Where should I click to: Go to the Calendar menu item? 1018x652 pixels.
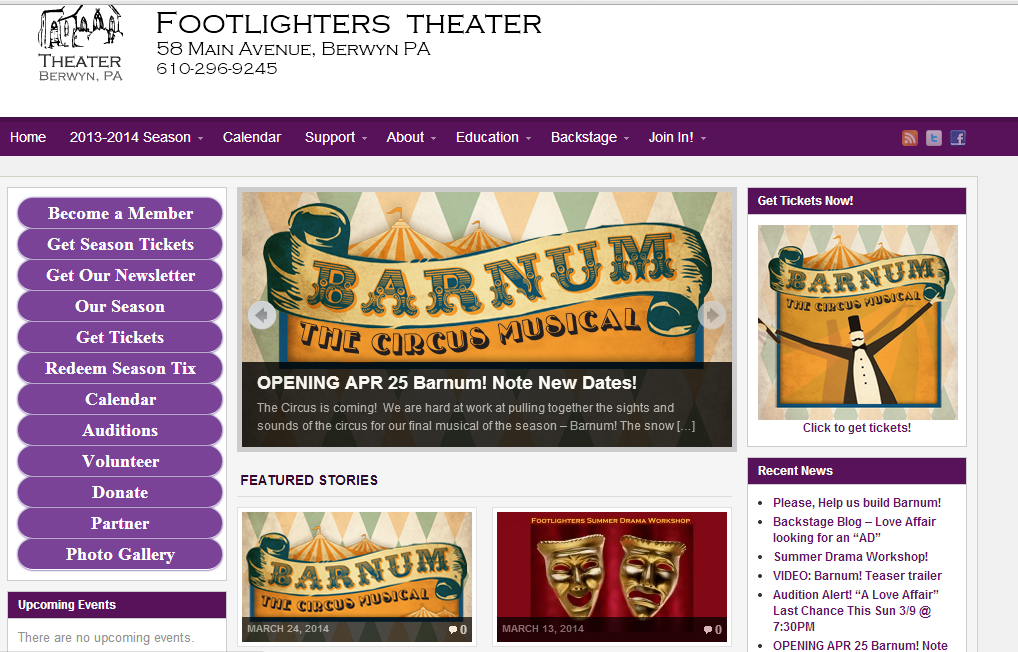252,138
